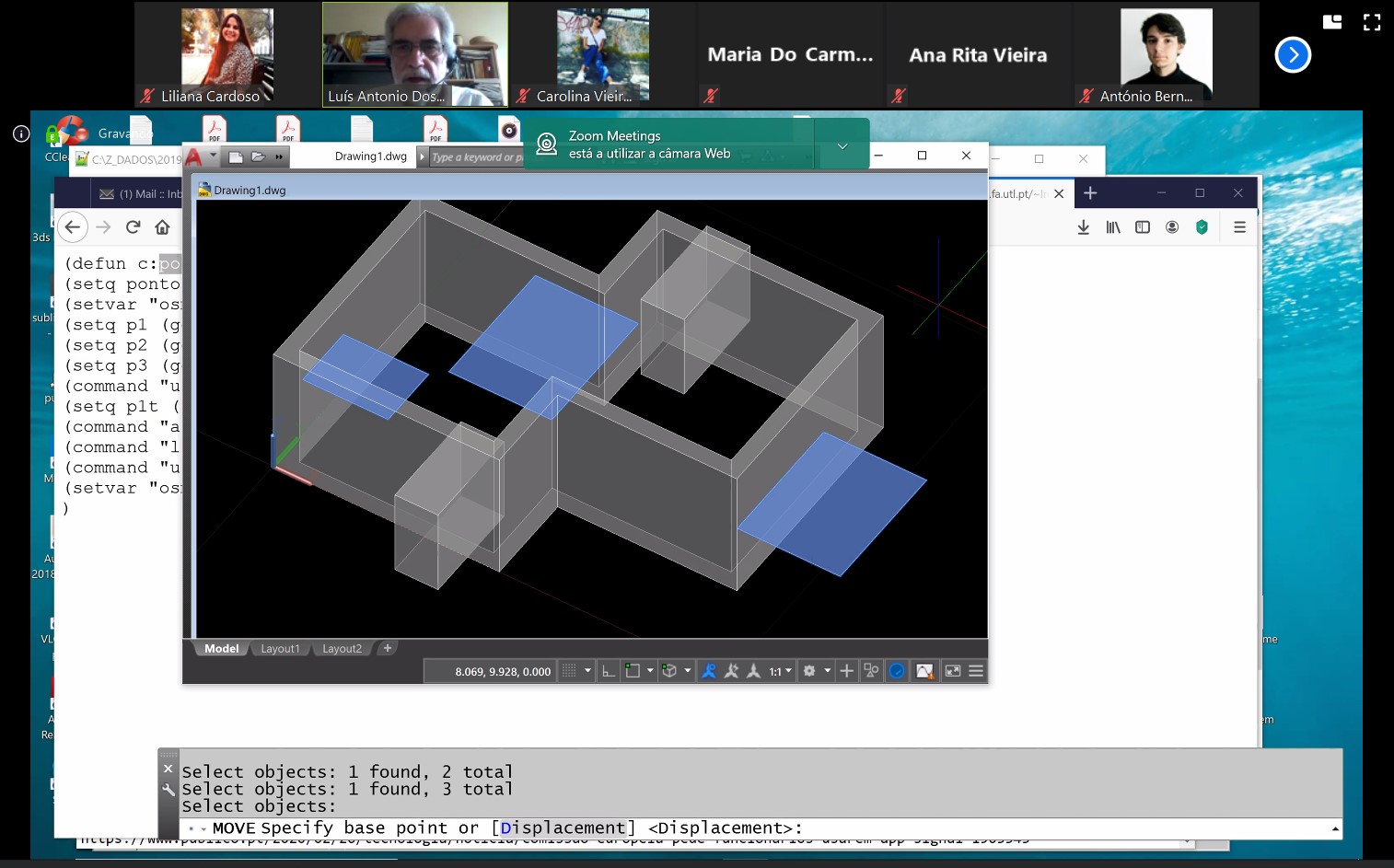Click the AutoCAD search field 'Type a keyword'
This screenshot has height=868, width=1394.
tap(476, 157)
